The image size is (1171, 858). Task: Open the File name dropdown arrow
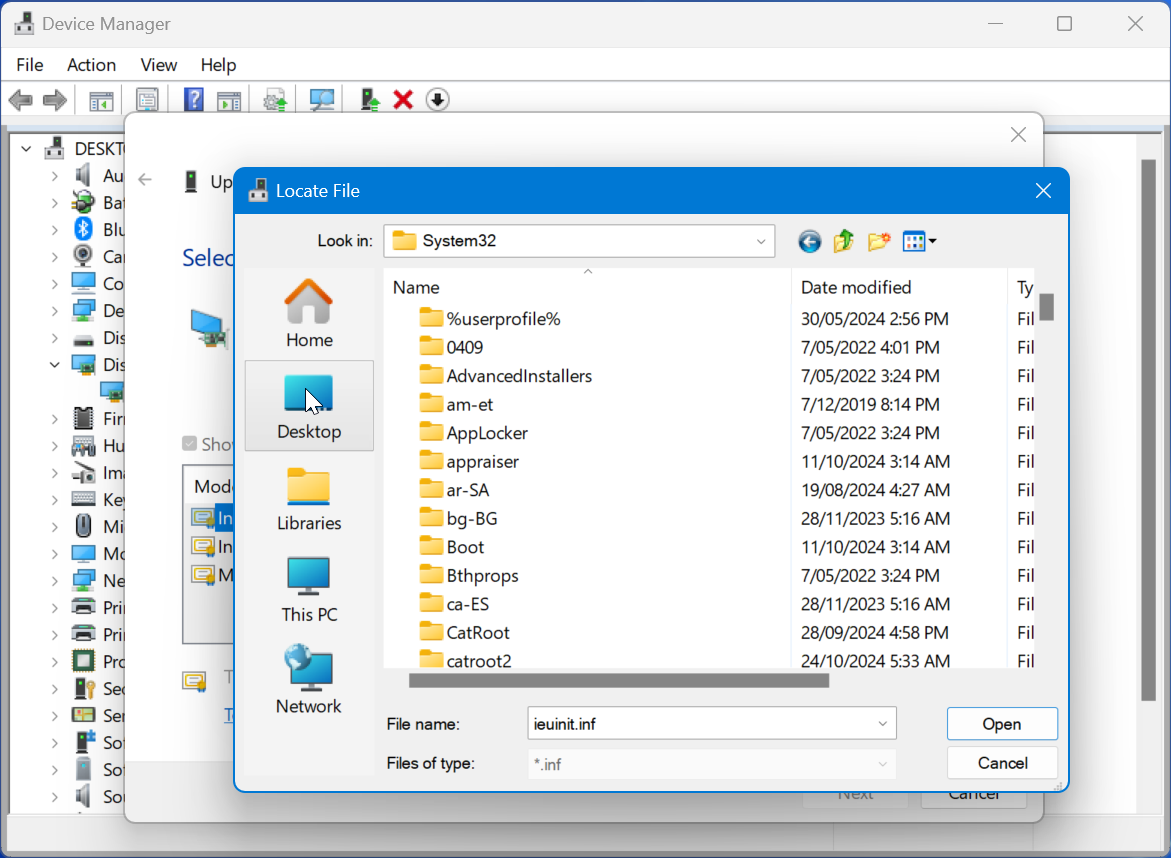[883, 724]
